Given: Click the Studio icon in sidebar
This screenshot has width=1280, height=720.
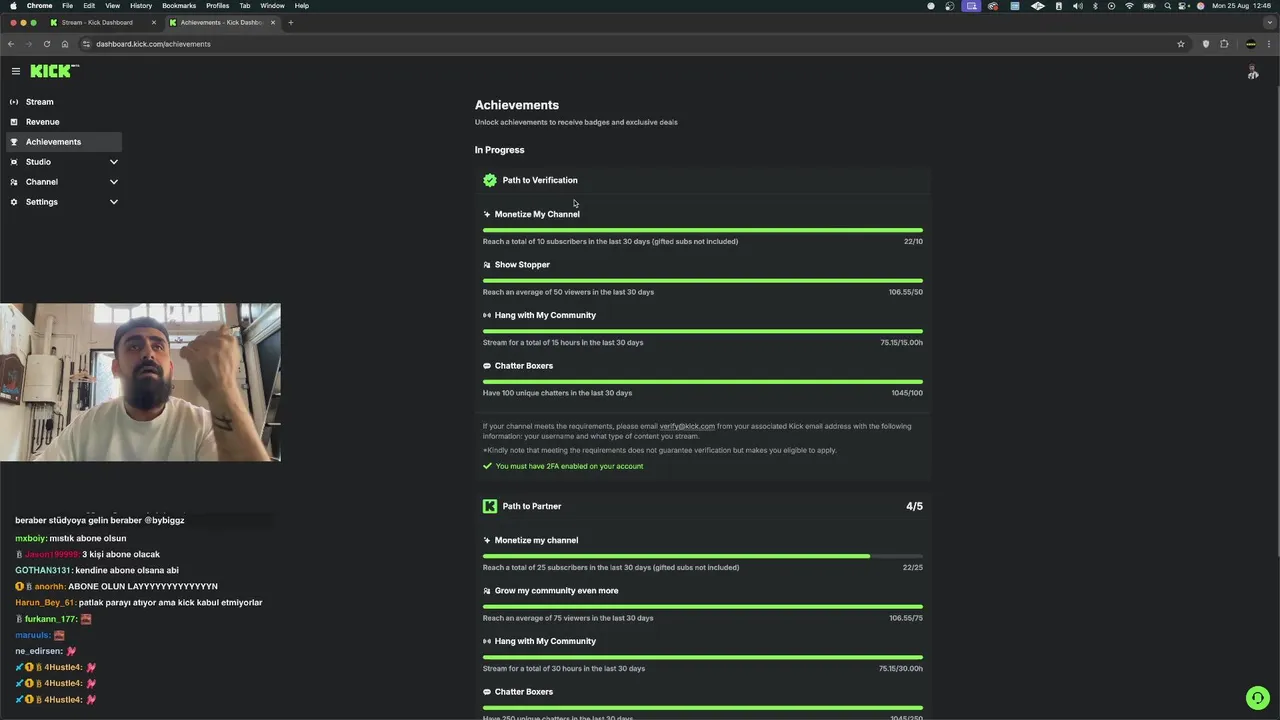Looking at the screenshot, I should pos(14,162).
